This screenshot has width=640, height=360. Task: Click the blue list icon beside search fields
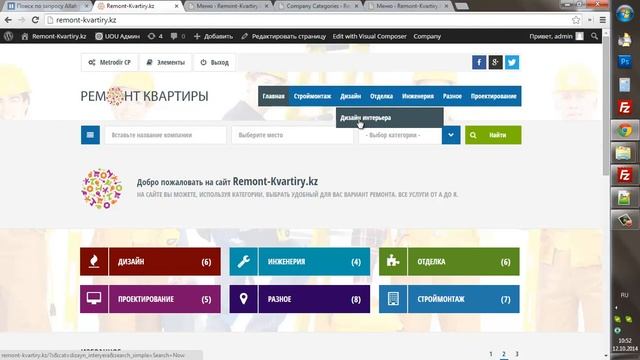pos(90,135)
